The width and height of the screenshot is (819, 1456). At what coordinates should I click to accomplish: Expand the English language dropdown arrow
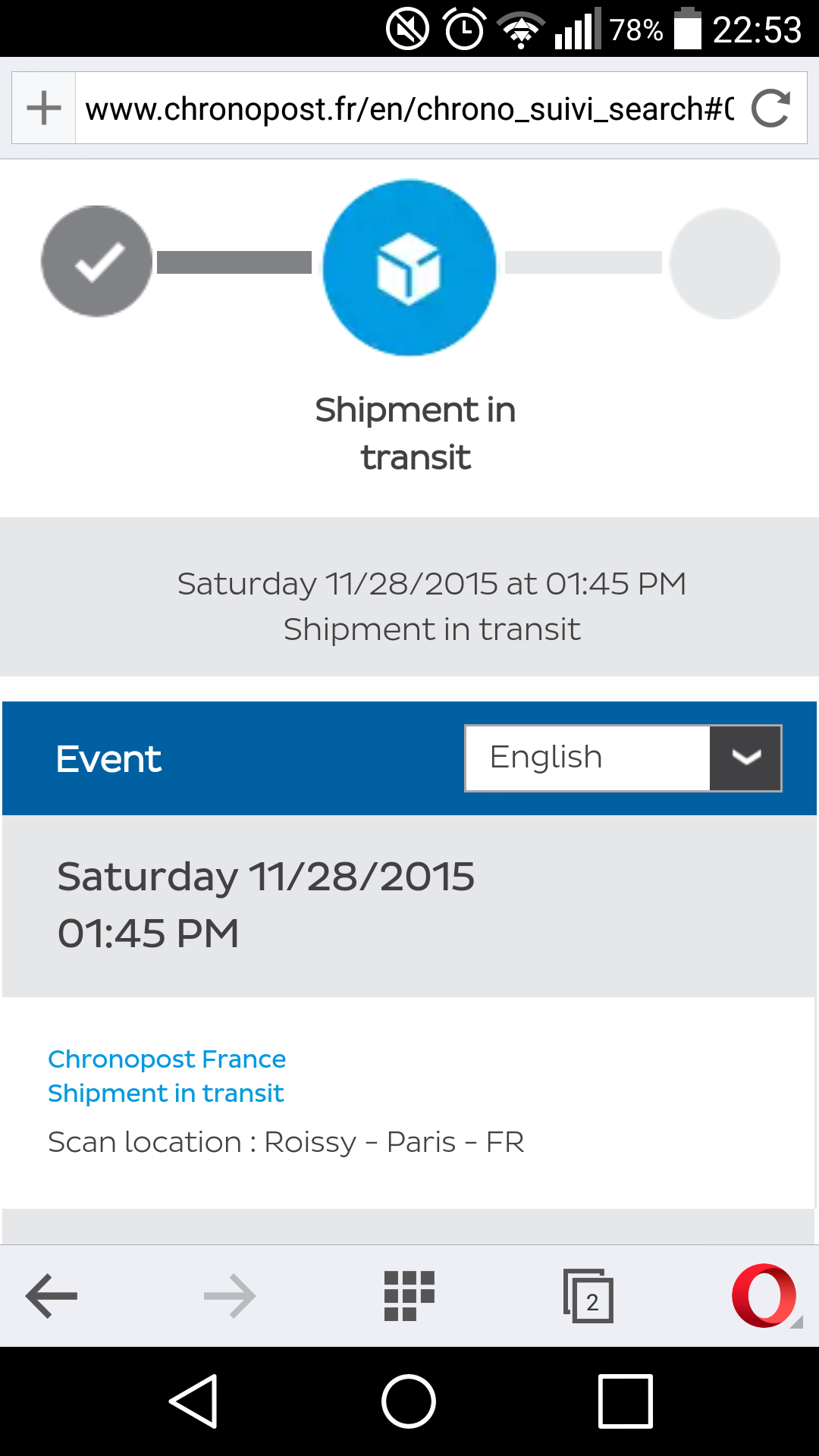(x=745, y=758)
